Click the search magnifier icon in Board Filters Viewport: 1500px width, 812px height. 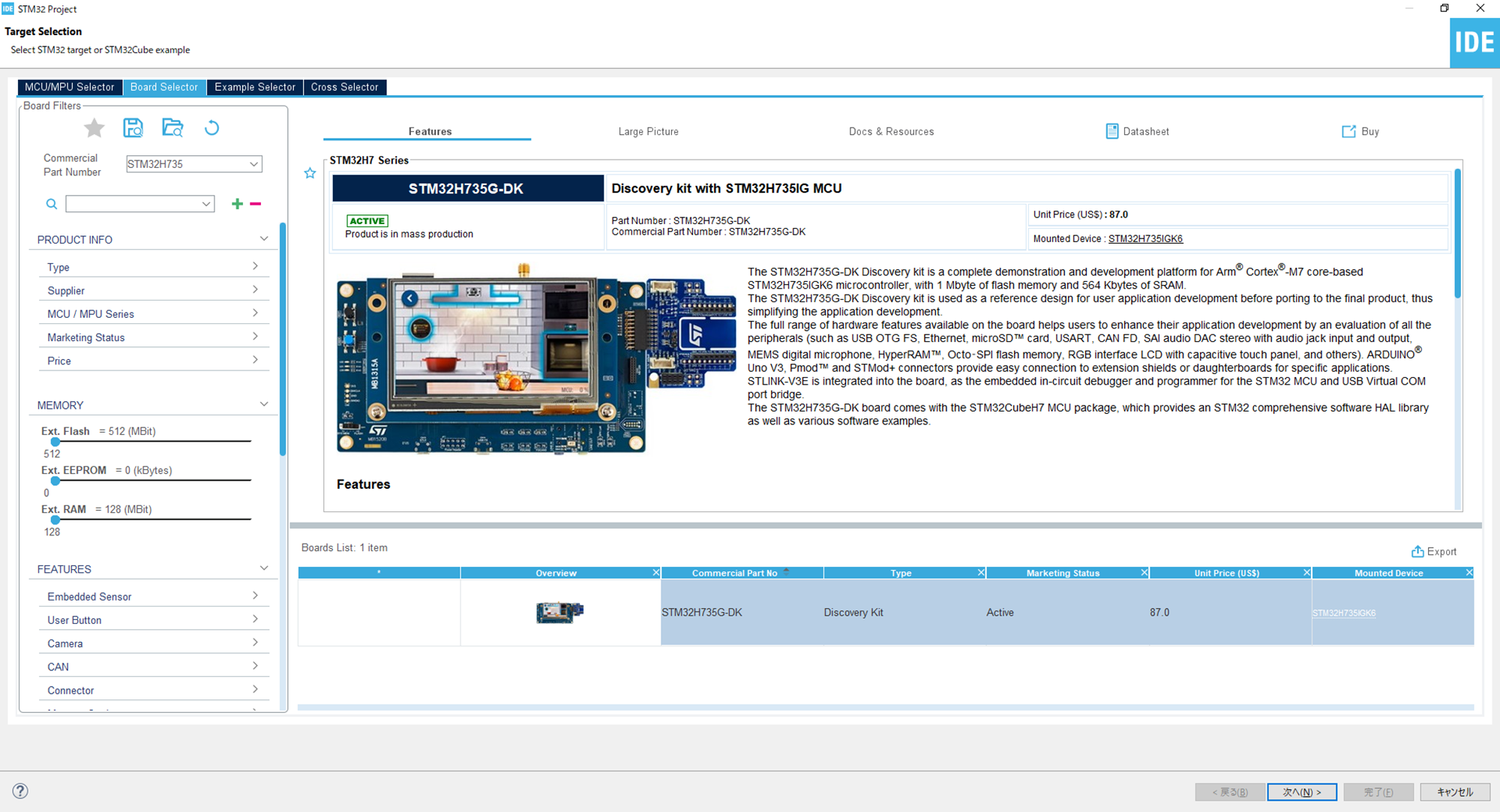(51, 203)
